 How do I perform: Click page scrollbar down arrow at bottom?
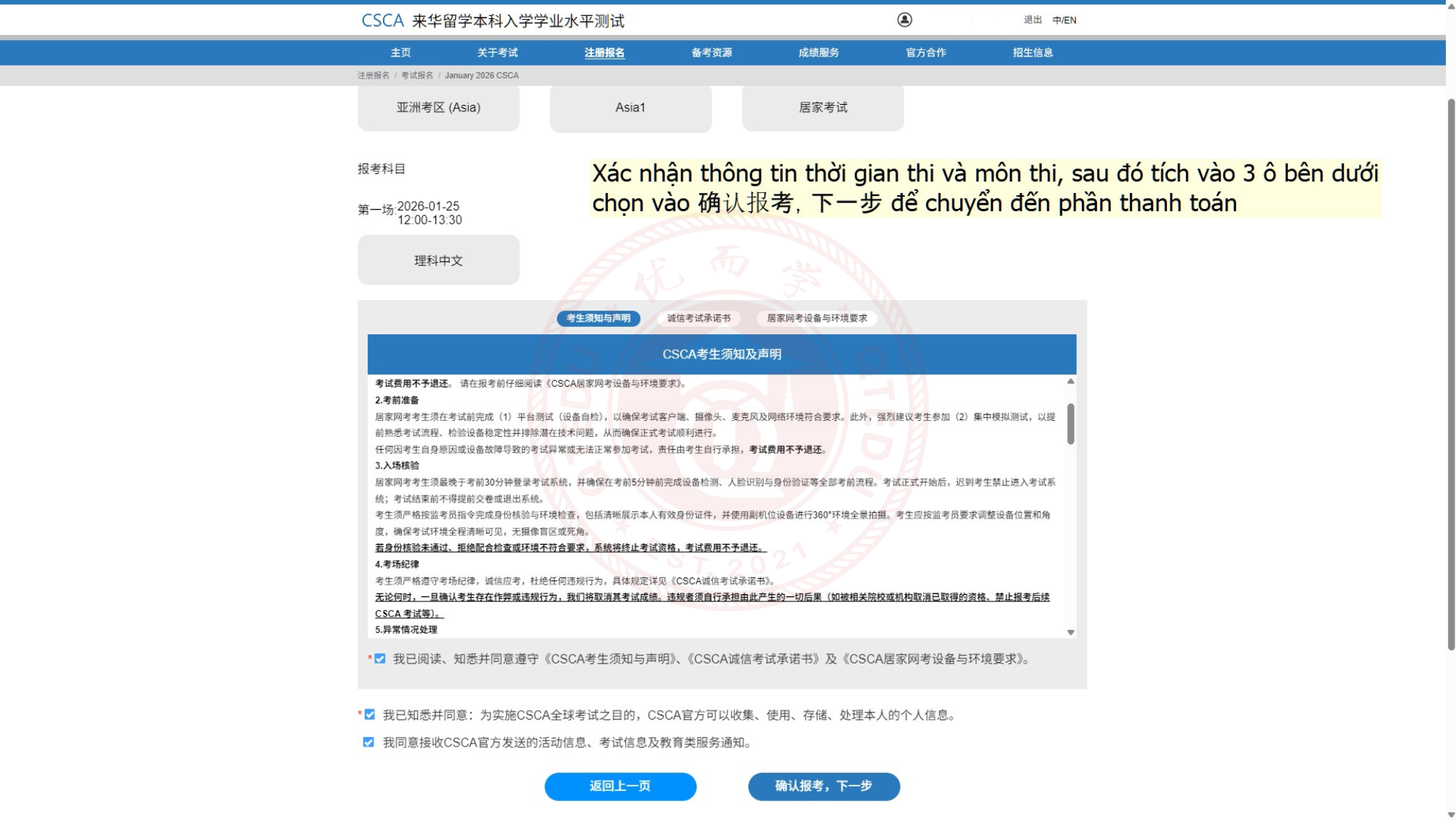[1450, 814]
